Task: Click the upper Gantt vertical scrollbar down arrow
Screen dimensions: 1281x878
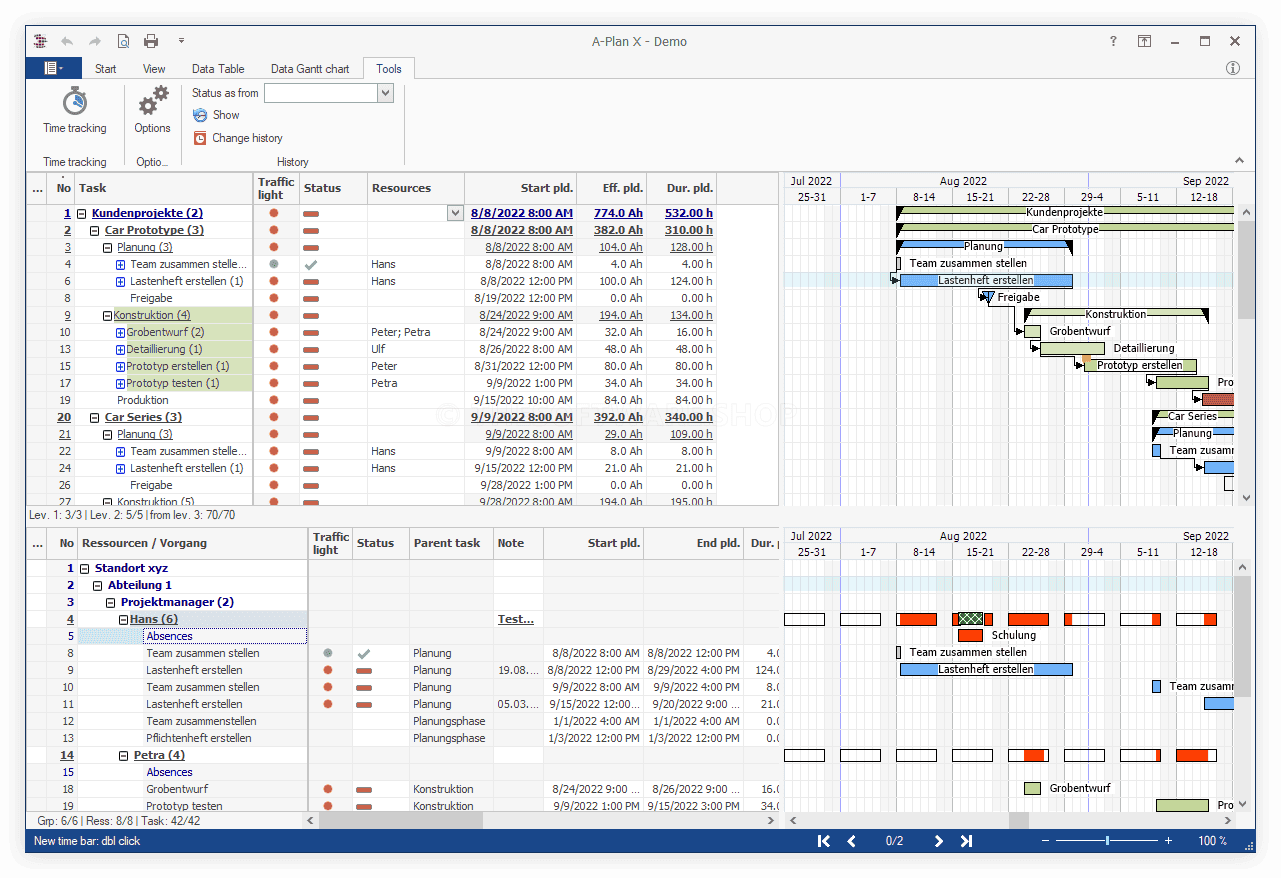Action: [1246, 497]
